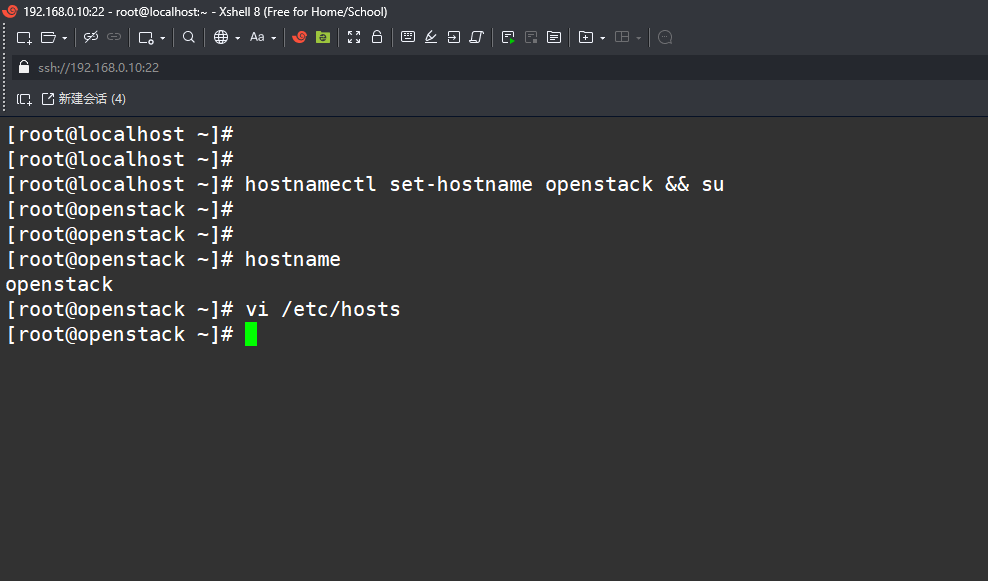Click the script scroll icon
The width and height of the screenshot is (988, 581).
click(x=476, y=37)
